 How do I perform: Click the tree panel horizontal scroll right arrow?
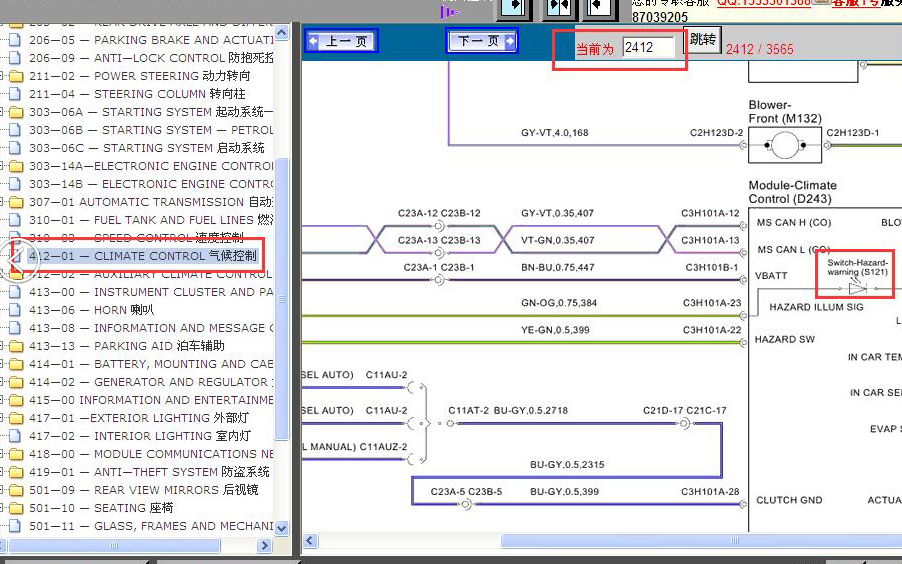264,545
